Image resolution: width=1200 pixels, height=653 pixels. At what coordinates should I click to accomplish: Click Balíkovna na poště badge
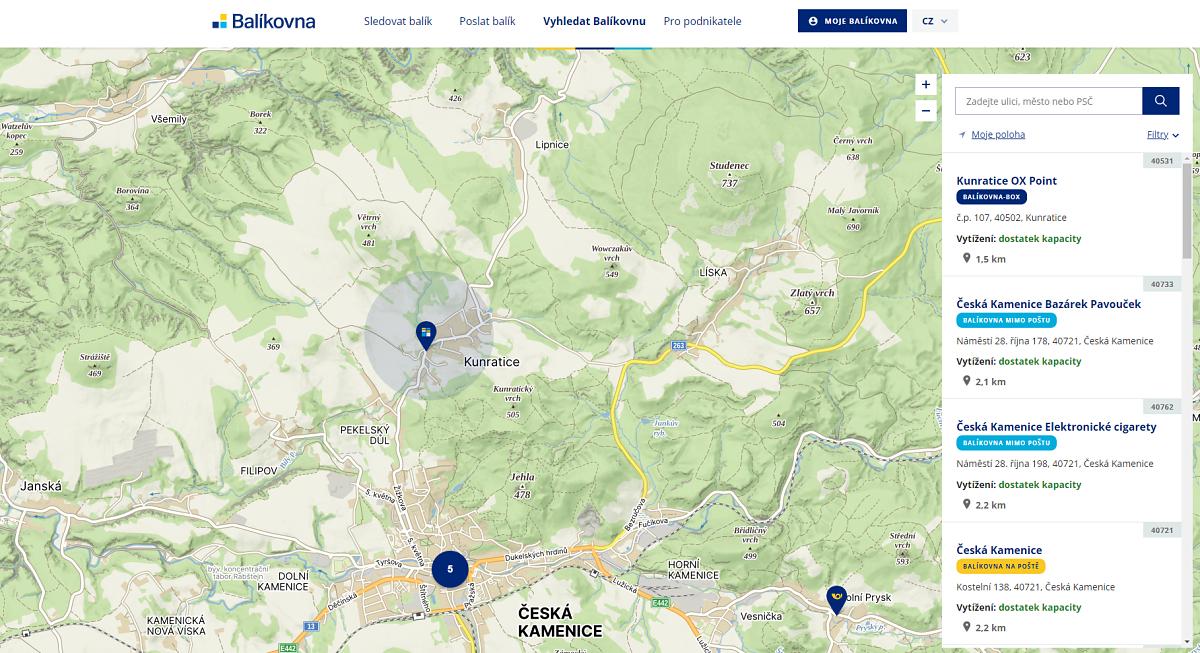click(x=1001, y=566)
